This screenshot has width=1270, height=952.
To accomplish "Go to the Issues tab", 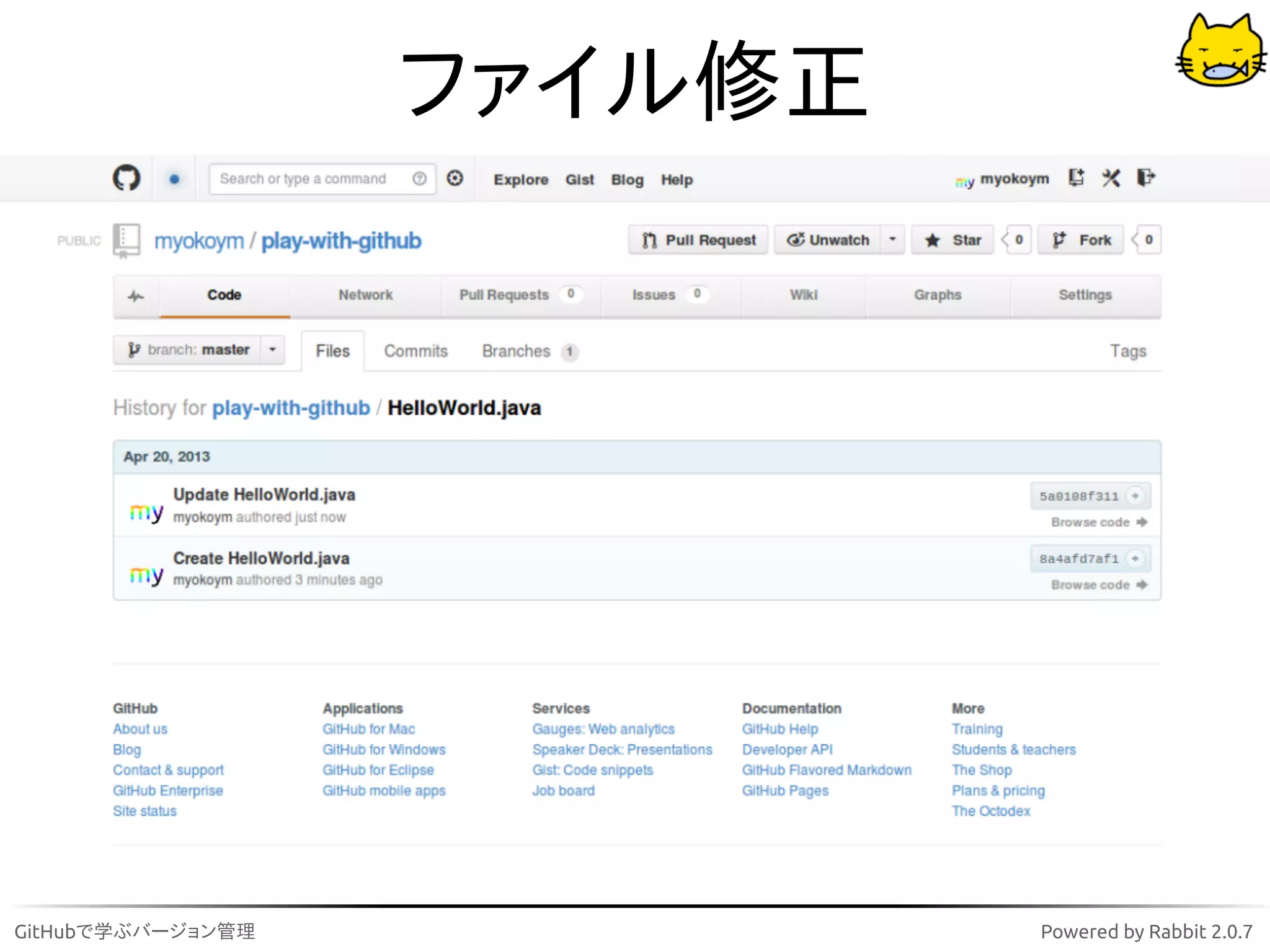I will (670, 295).
